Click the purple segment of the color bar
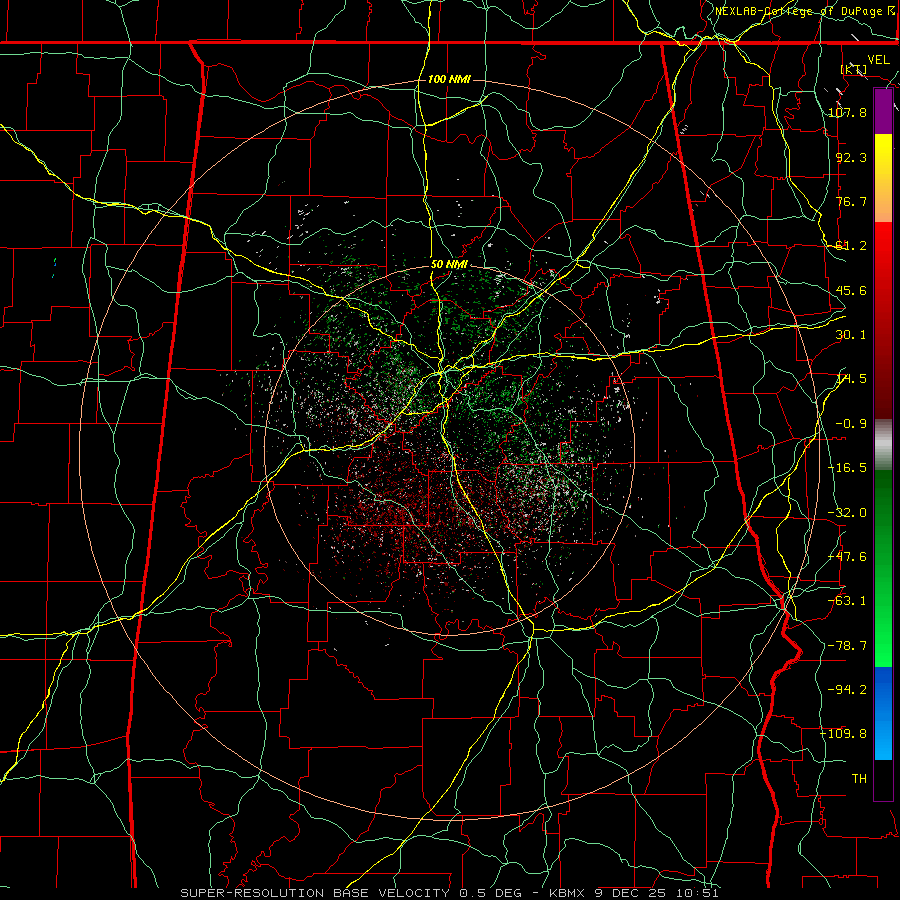900x900 pixels. pyautogui.click(x=883, y=112)
